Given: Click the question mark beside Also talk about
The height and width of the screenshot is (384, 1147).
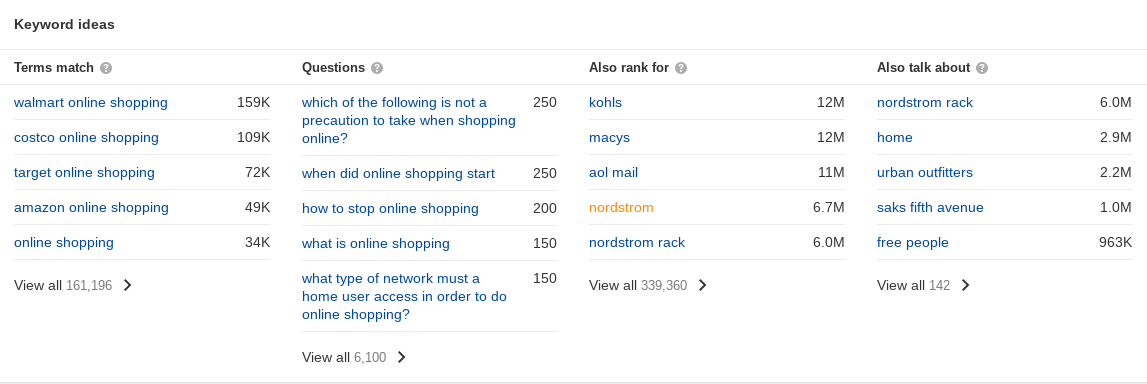Looking at the screenshot, I should coord(982,68).
